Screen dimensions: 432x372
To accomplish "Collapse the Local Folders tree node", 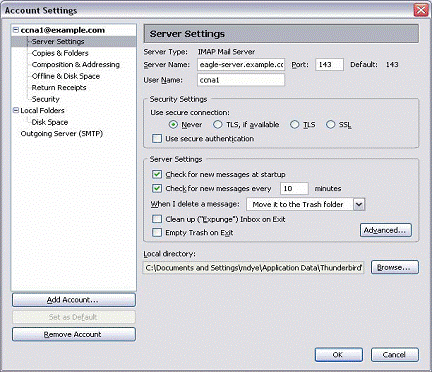I will pyautogui.click(x=16, y=110).
